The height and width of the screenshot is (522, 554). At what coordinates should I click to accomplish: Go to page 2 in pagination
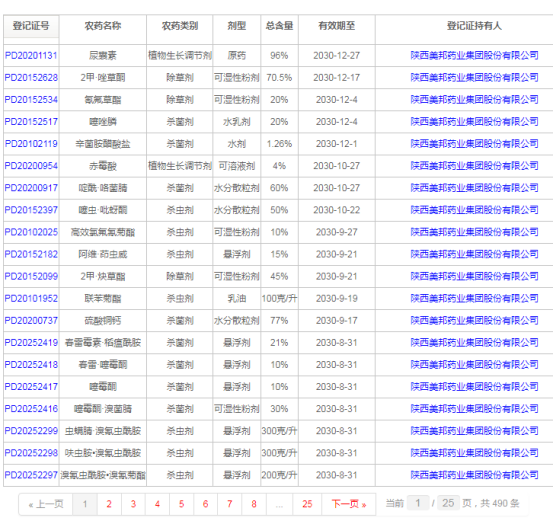(109, 504)
